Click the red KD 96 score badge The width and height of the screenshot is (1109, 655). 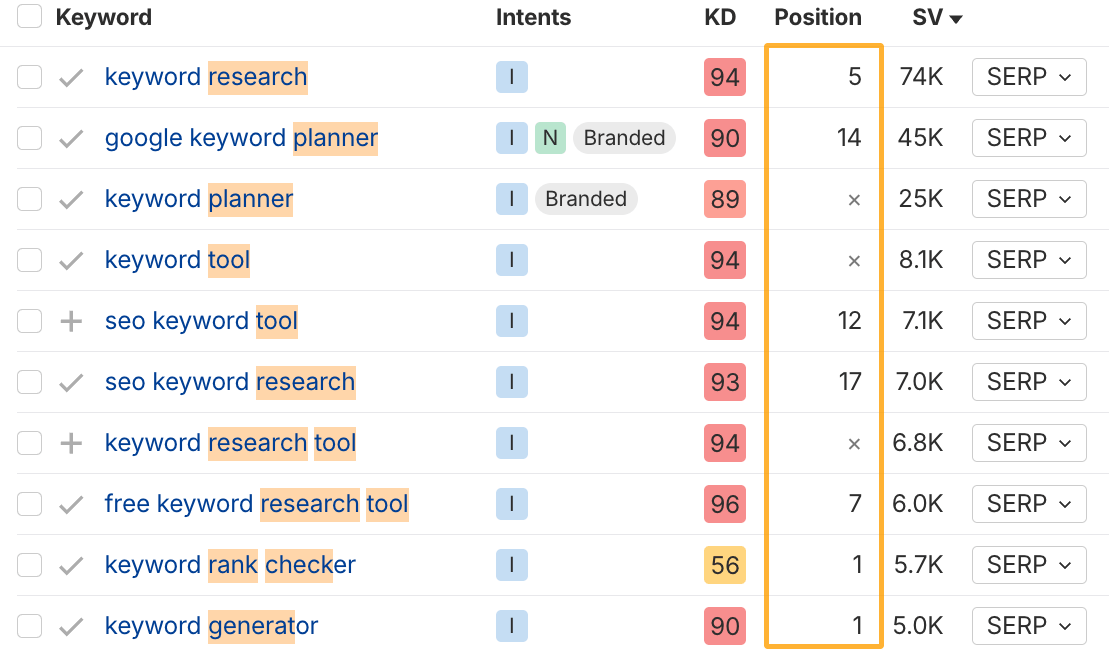click(x=724, y=504)
